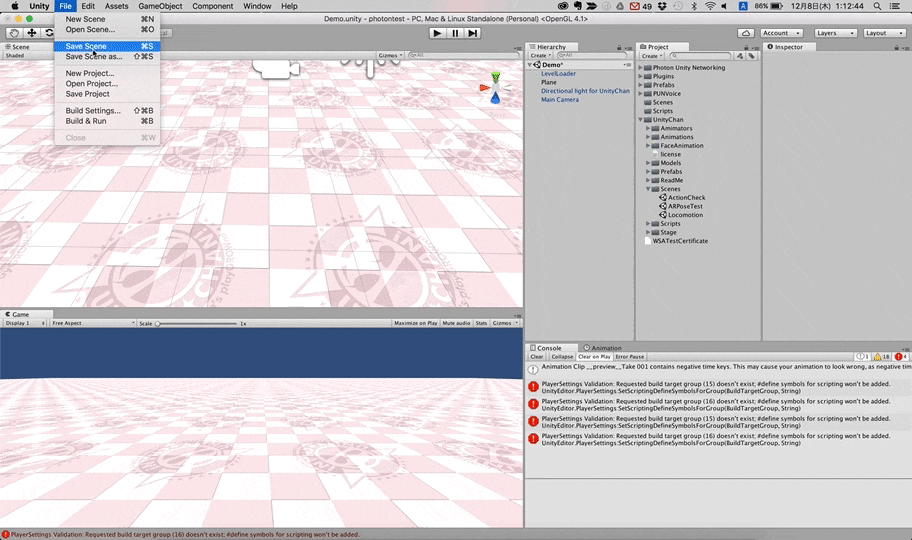The height and width of the screenshot is (540, 912).
Task: Expand the FaceAnimation folder
Action: 648,146
